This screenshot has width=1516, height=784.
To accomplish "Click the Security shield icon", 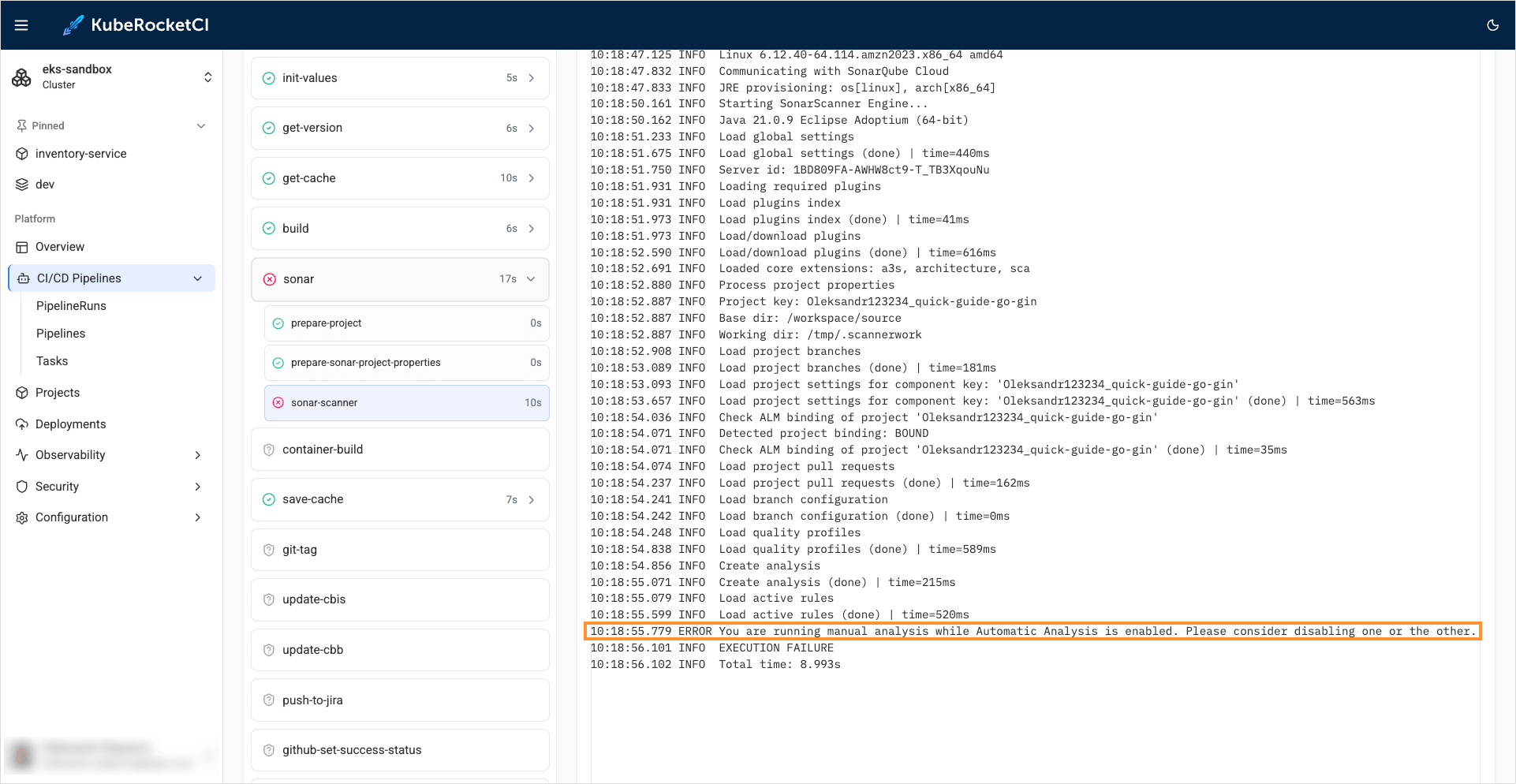I will 22,487.
